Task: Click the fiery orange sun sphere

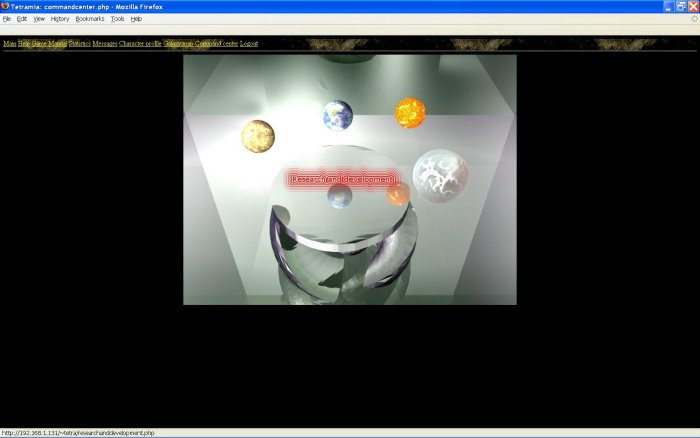Action: [410, 112]
